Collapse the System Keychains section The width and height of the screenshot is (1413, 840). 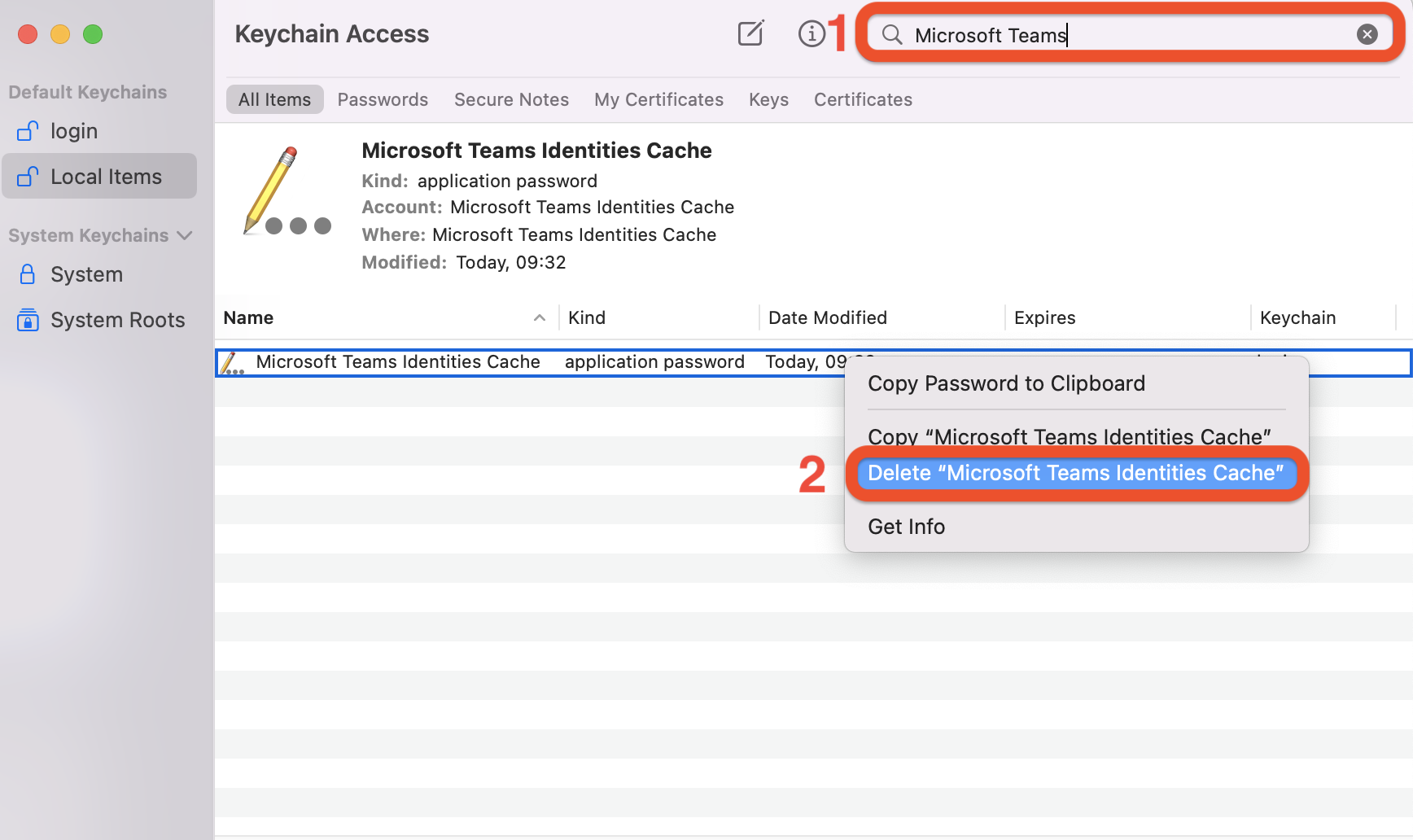point(185,235)
